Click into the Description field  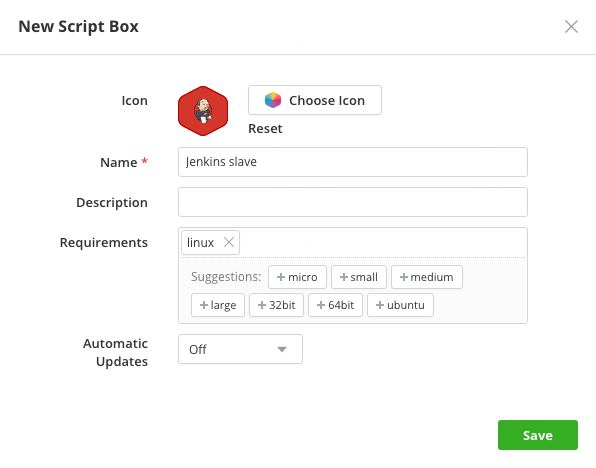click(x=353, y=202)
